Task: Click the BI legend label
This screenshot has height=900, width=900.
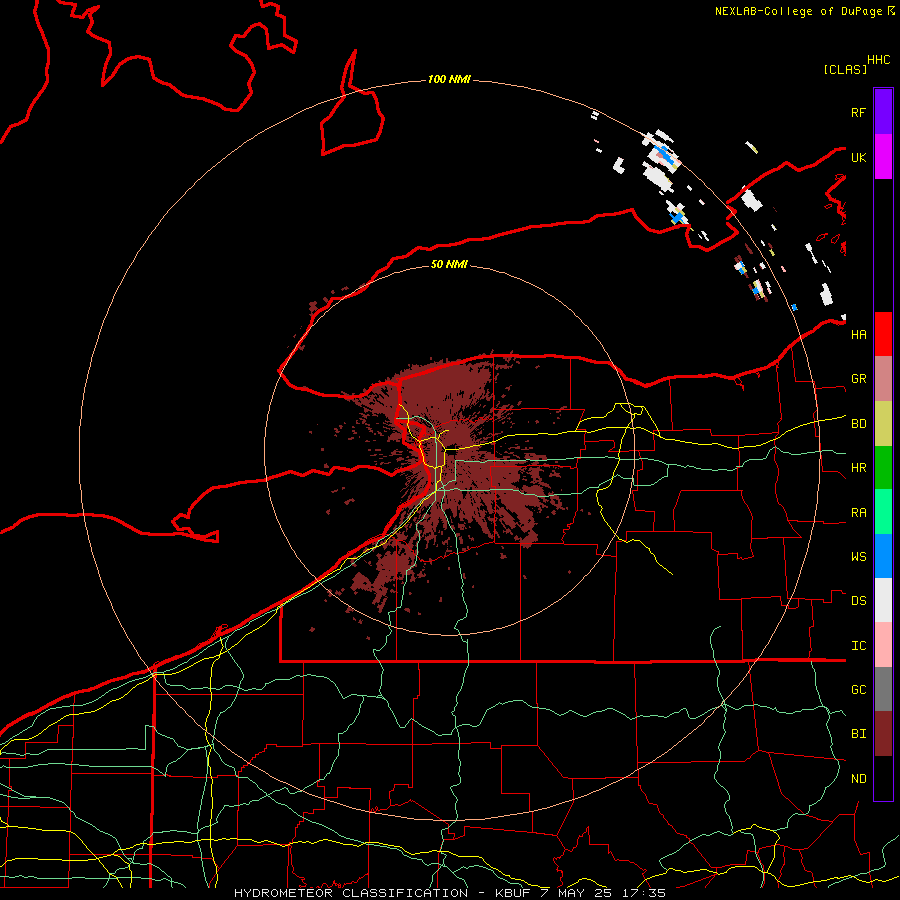Action: pyautogui.click(x=858, y=734)
